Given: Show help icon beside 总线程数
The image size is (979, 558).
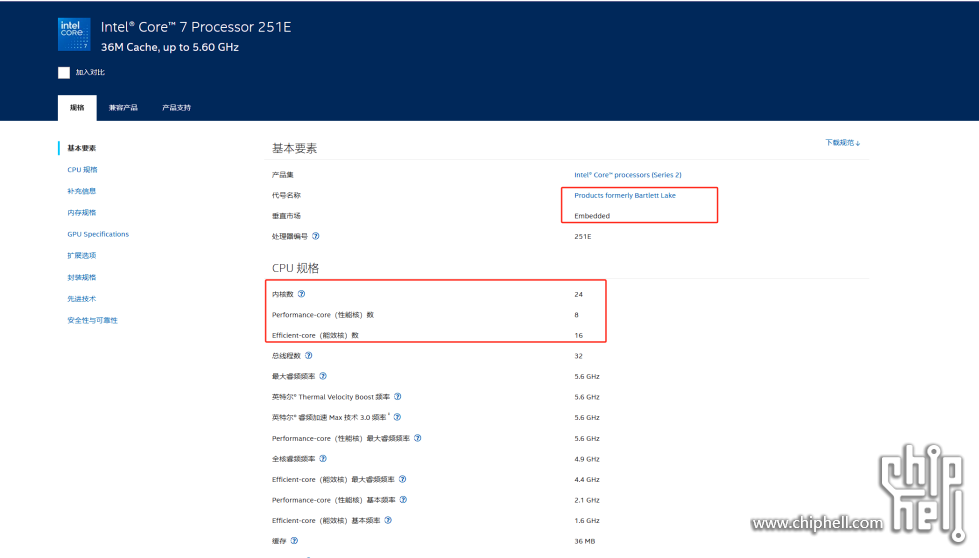Looking at the screenshot, I should pyautogui.click(x=308, y=356).
